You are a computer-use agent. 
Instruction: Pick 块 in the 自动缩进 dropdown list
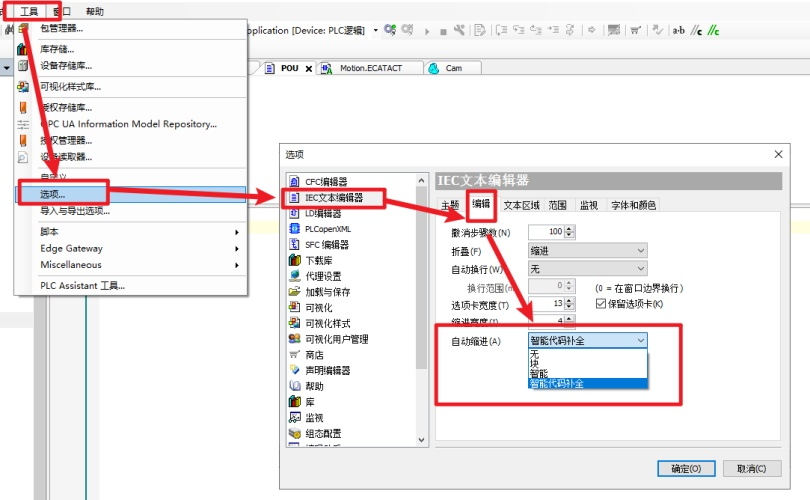click(x=534, y=363)
